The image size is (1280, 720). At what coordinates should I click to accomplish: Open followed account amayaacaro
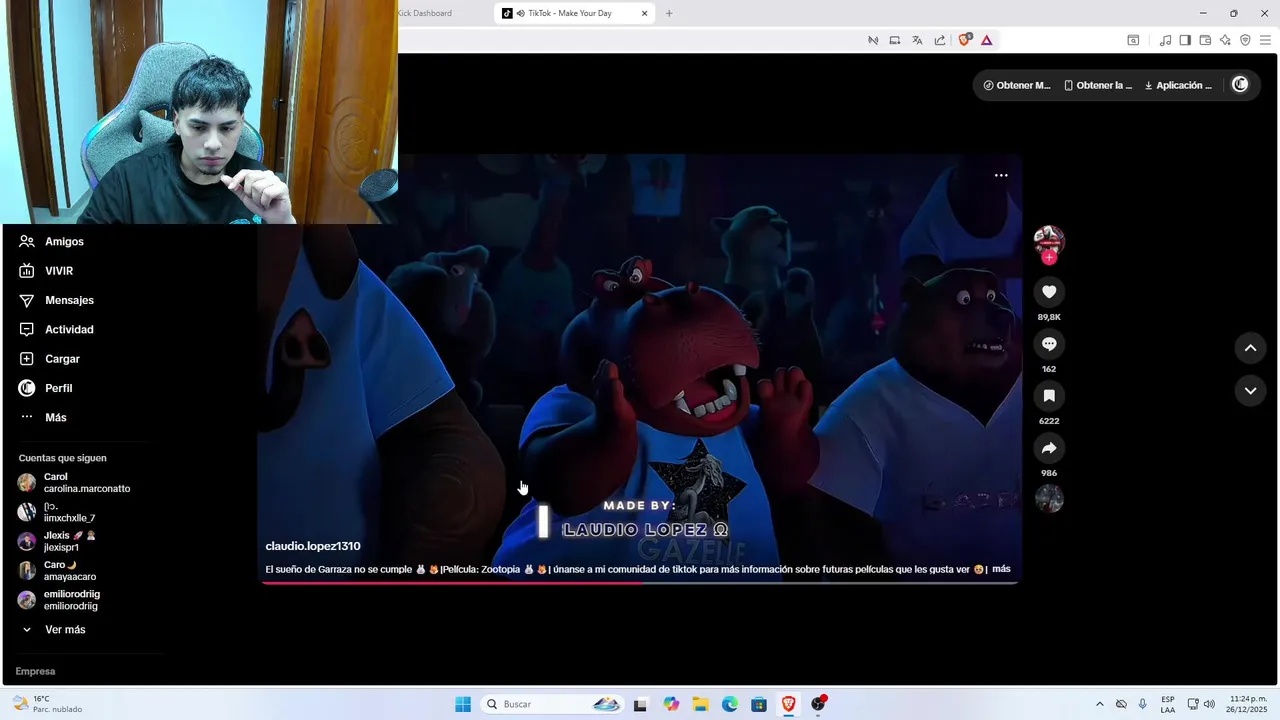[58, 571]
